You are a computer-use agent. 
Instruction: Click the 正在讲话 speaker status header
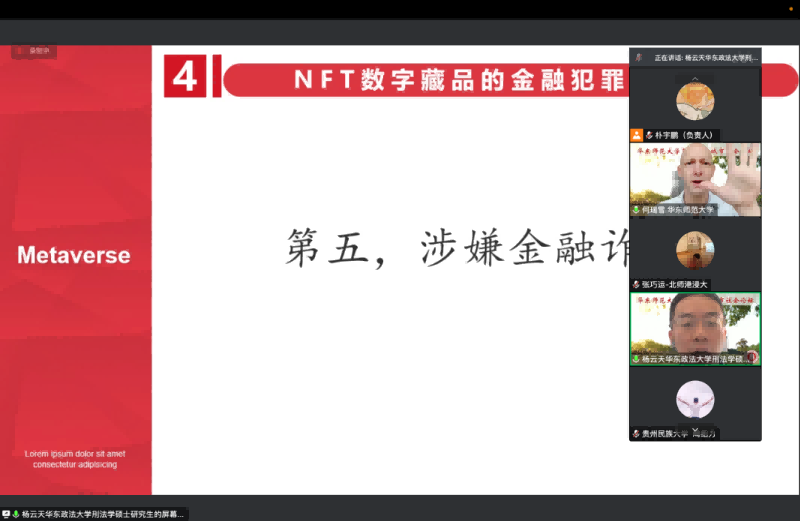705,58
